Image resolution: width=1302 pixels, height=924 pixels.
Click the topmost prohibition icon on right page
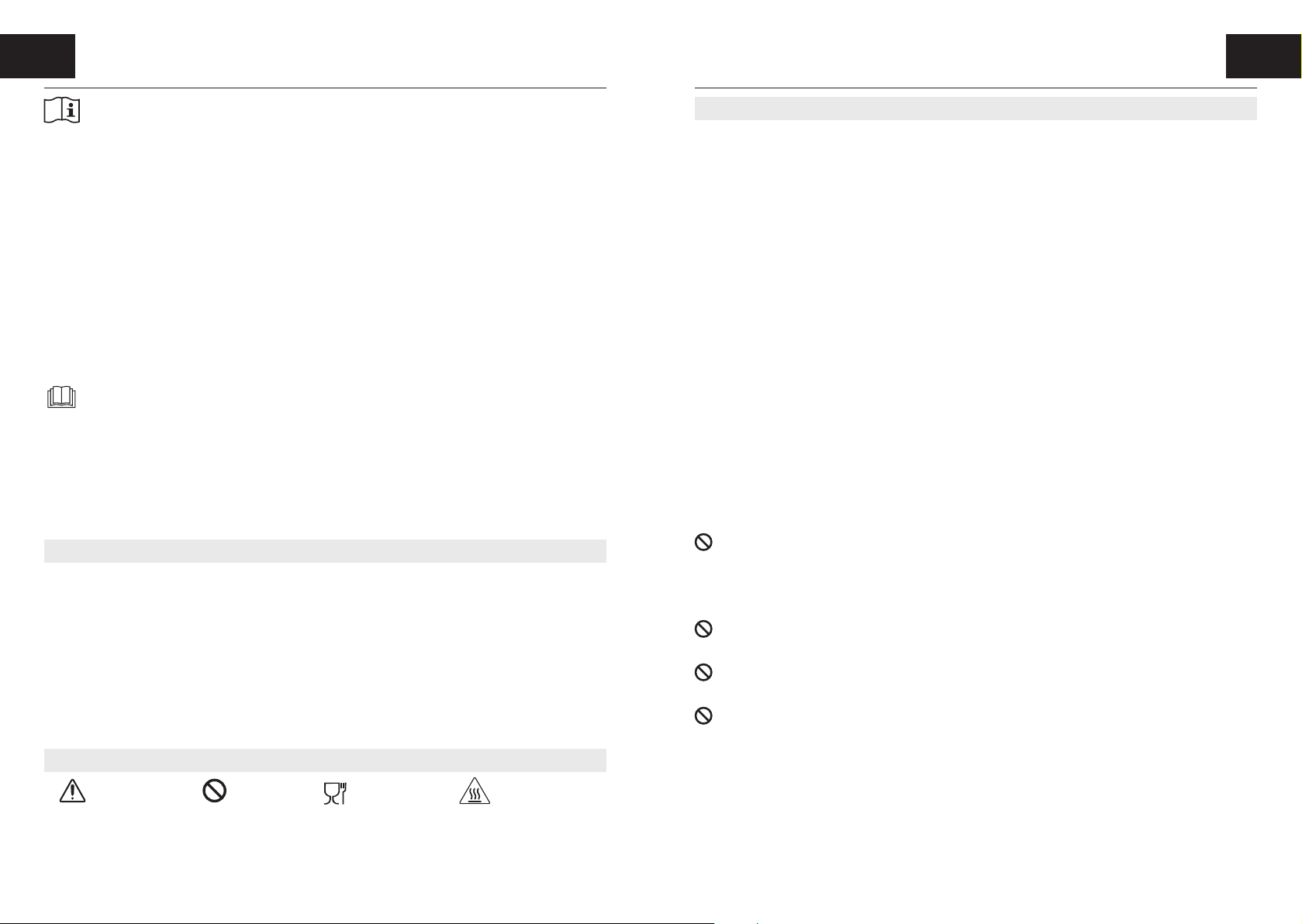tap(703, 543)
